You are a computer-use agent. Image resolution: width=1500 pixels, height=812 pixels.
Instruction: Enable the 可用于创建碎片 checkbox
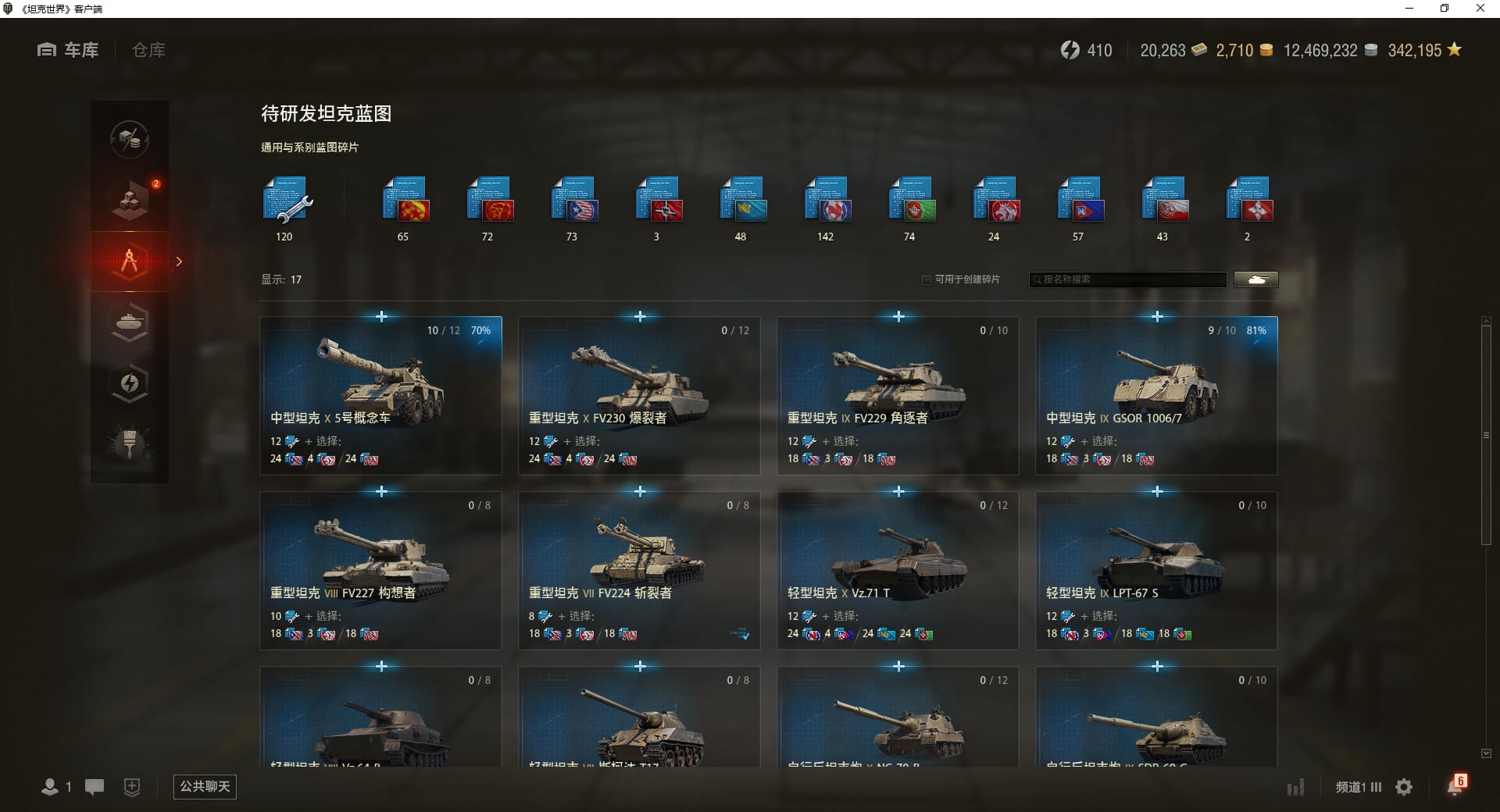927,280
